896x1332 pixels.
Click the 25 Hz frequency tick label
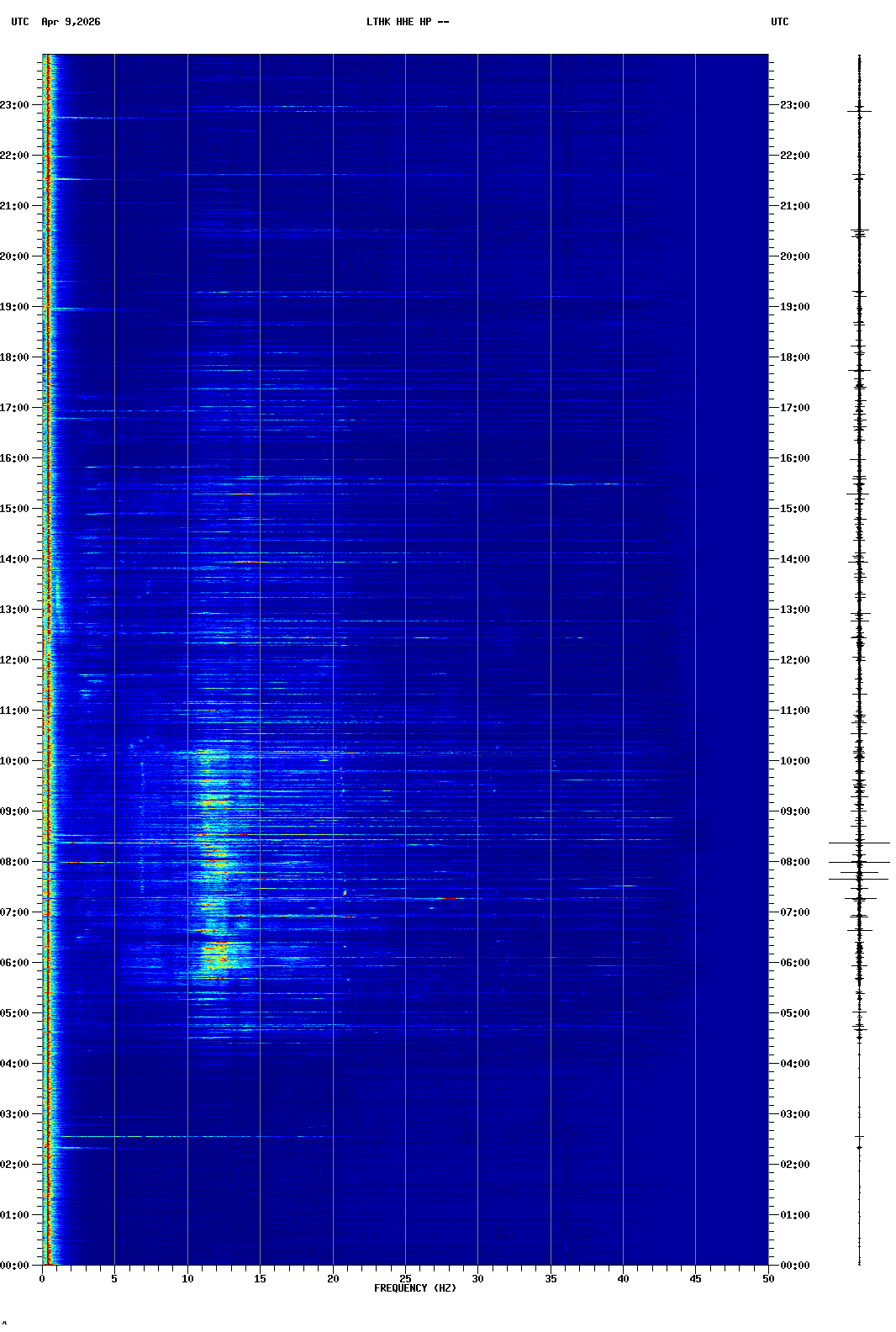tap(405, 1279)
